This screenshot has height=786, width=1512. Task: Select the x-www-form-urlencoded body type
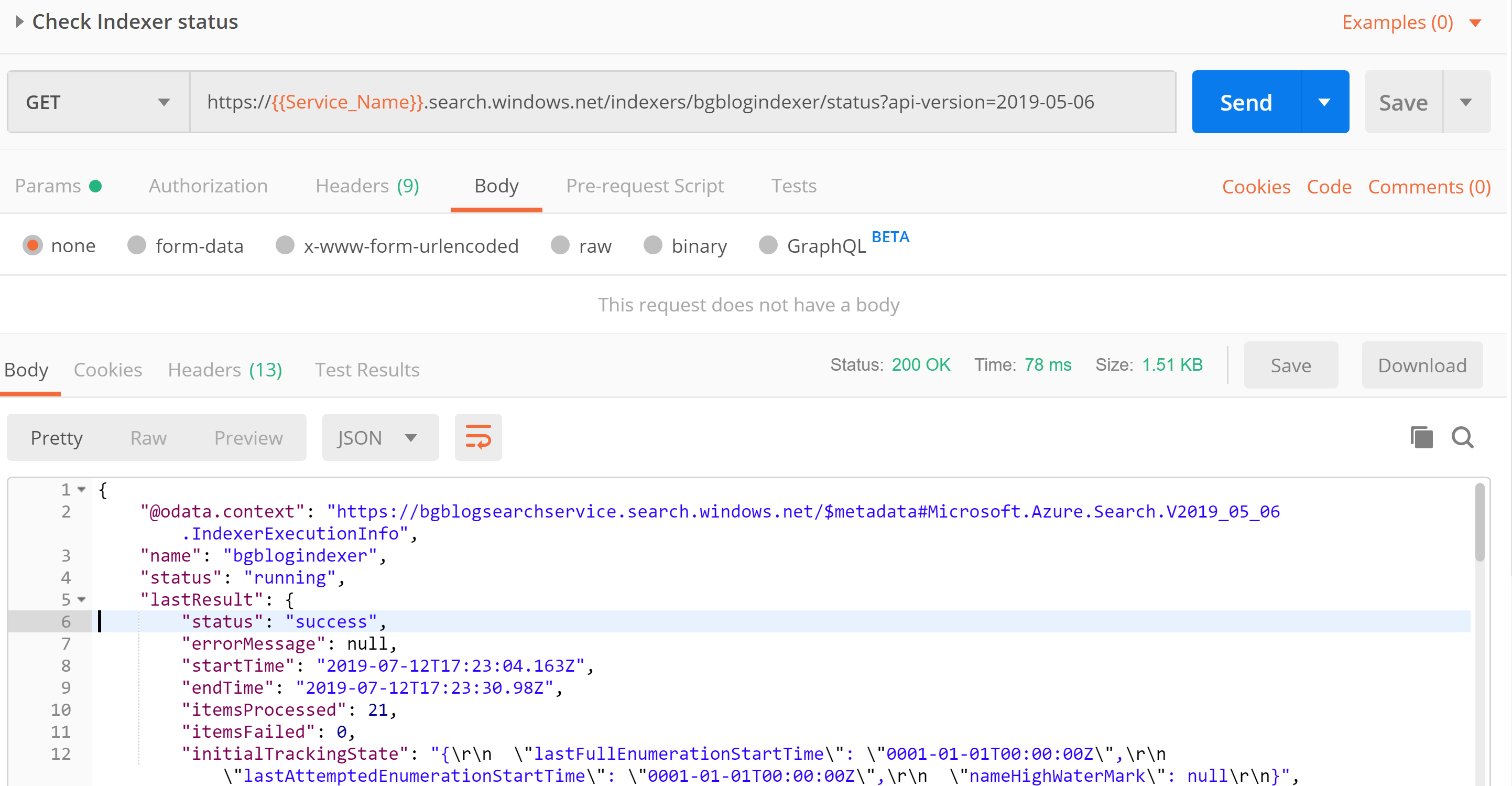click(285, 245)
